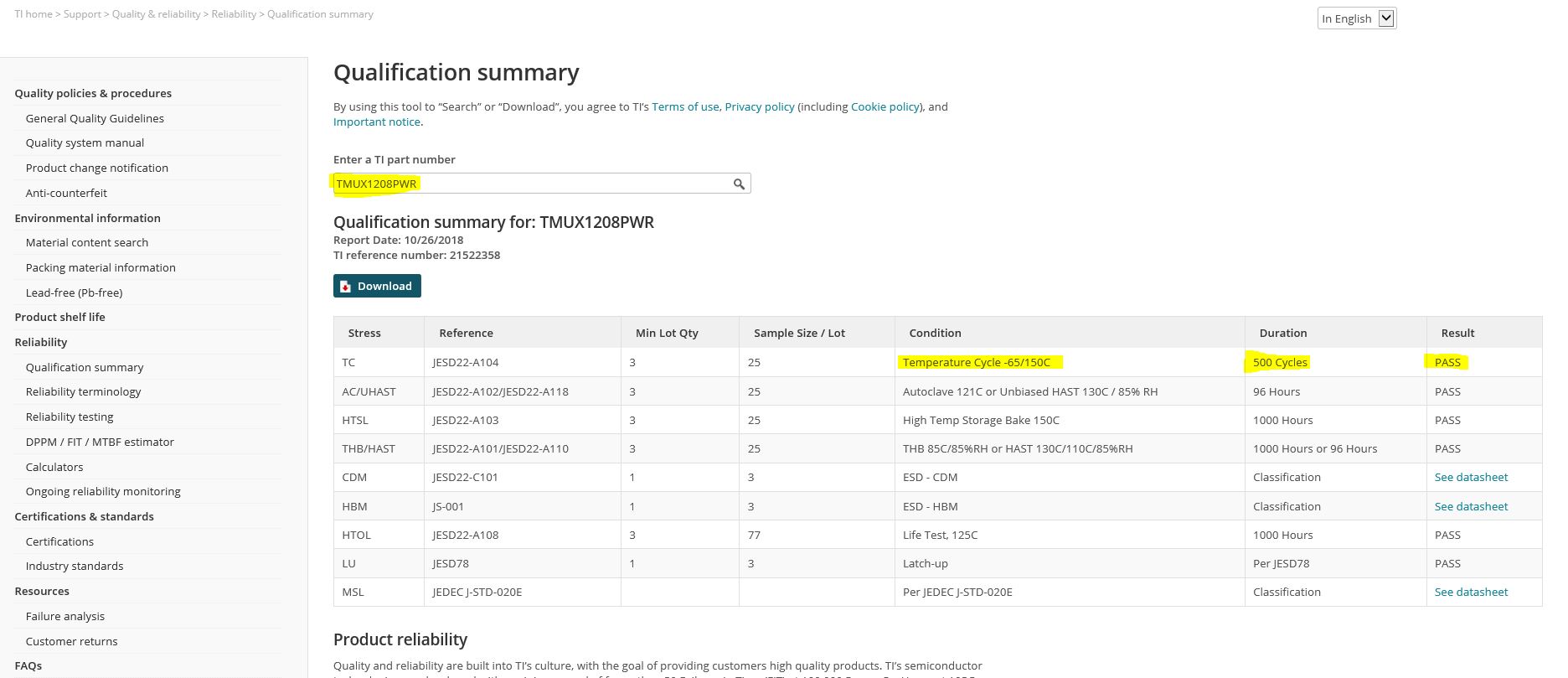
Task: Open Resources section in sidebar
Action: click(42, 591)
